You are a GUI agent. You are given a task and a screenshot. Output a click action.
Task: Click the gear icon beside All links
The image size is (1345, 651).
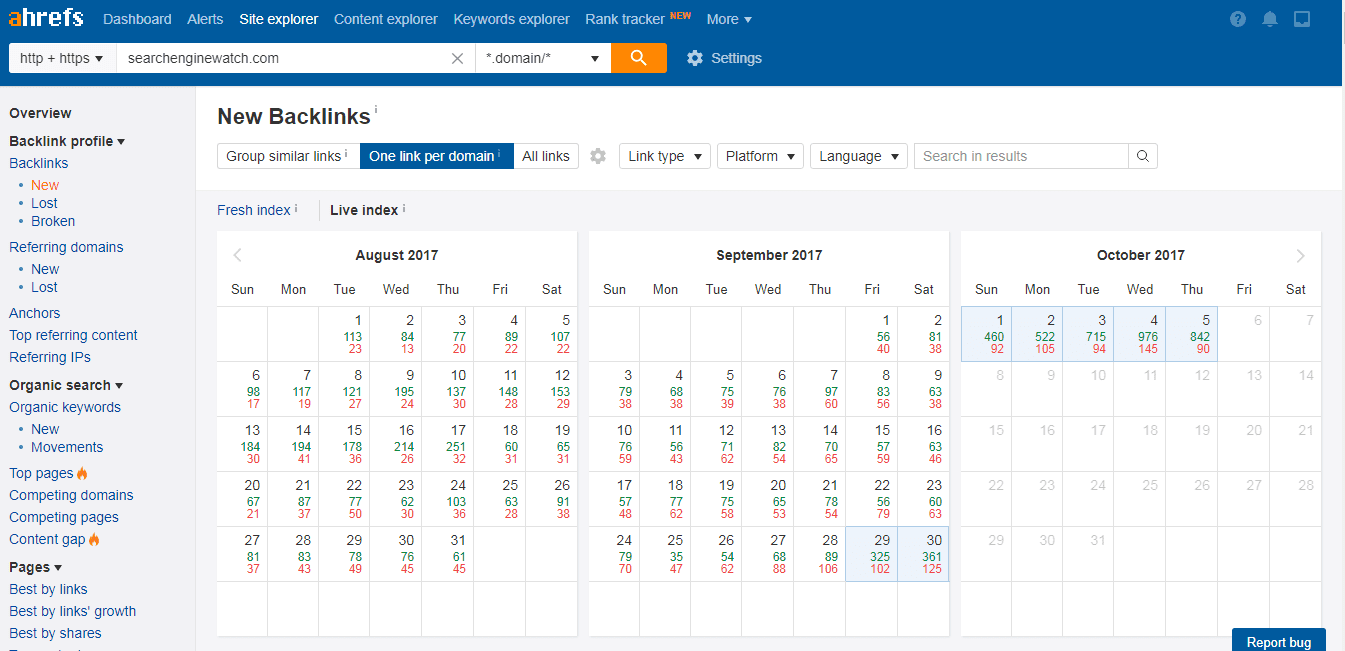coord(598,156)
